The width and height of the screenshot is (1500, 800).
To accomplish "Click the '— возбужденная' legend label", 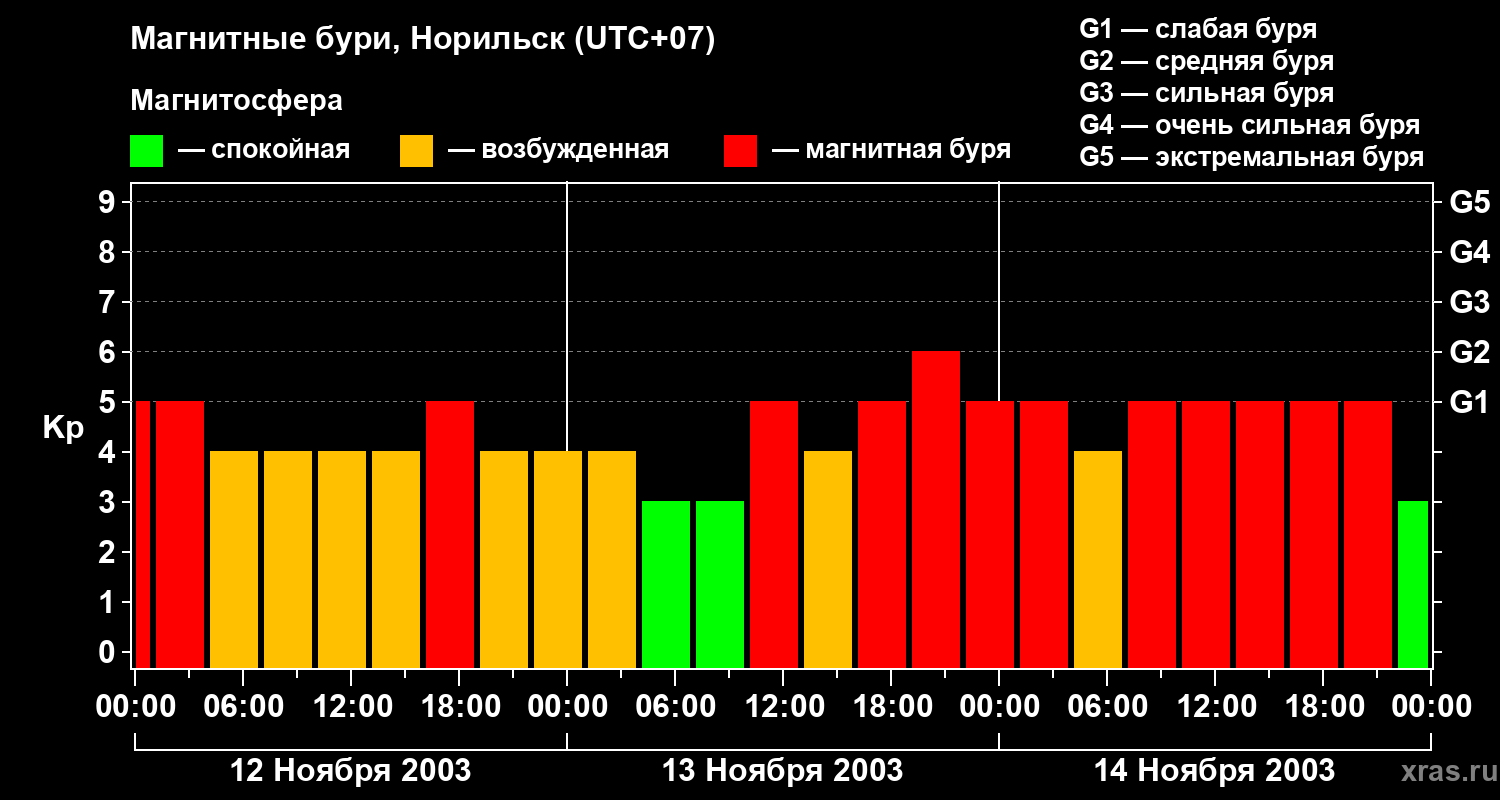I will coord(558,150).
